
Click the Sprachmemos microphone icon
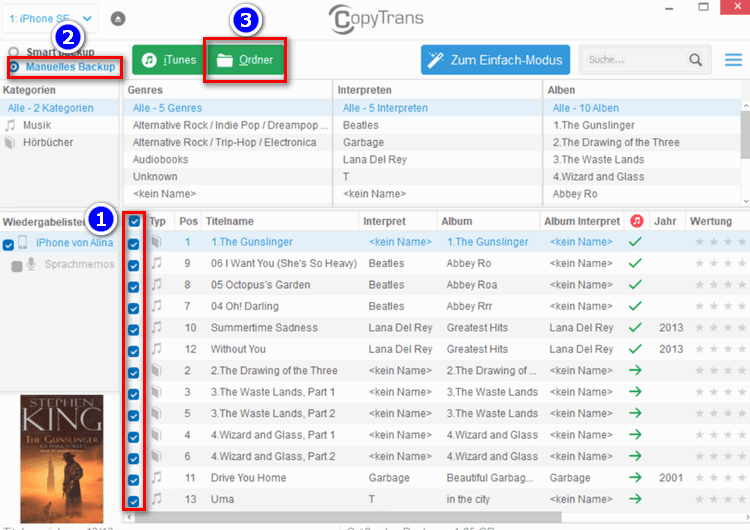tap(31, 264)
